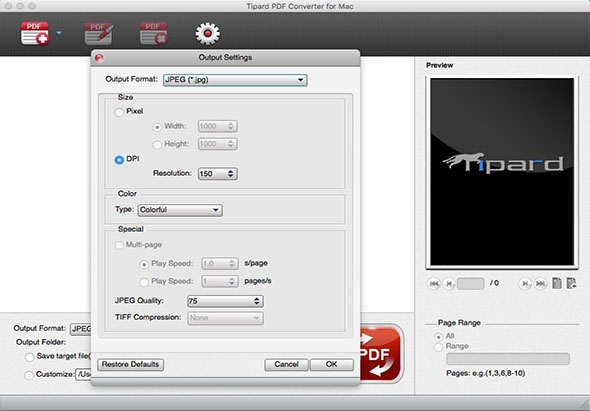Select the DPI radio button
Screen dimensions: 590x411
119,160
